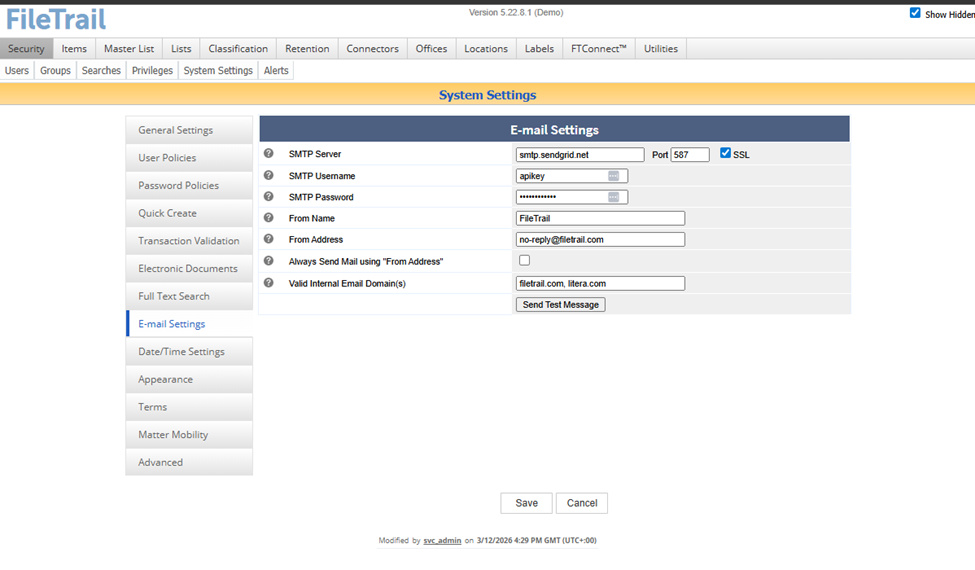Image resolution: width=975 pixels, height=570 pixels.
Task: Open the Classification tab
Action: pos(238,48)
